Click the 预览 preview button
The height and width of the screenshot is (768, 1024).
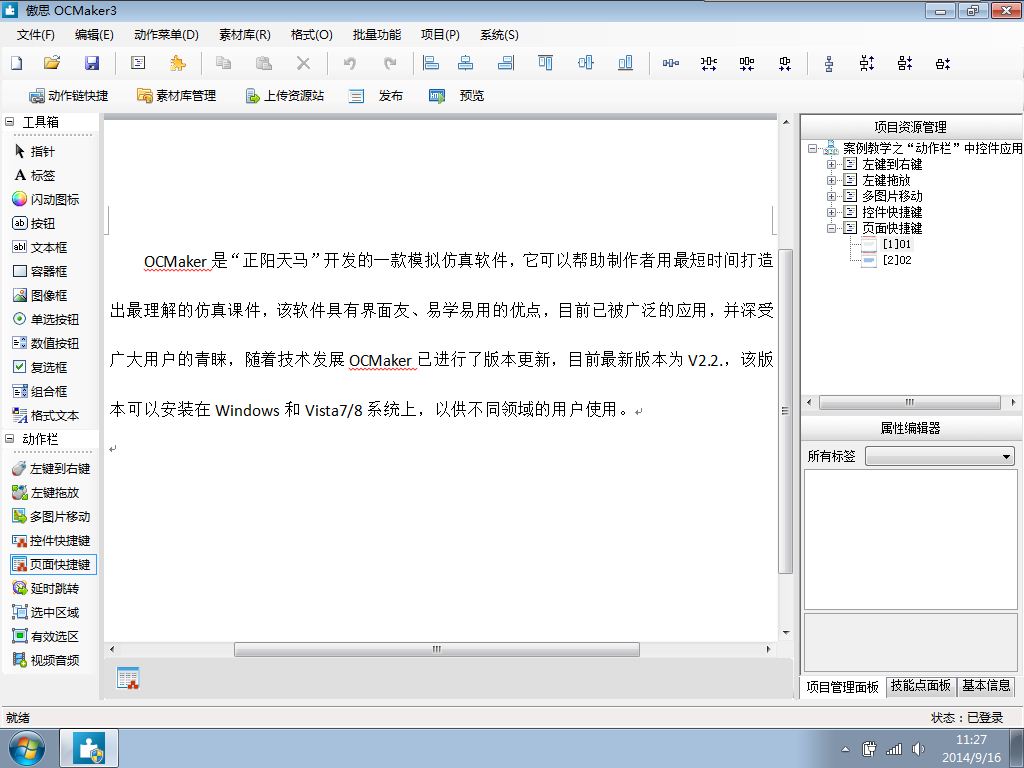pos(456,96)
